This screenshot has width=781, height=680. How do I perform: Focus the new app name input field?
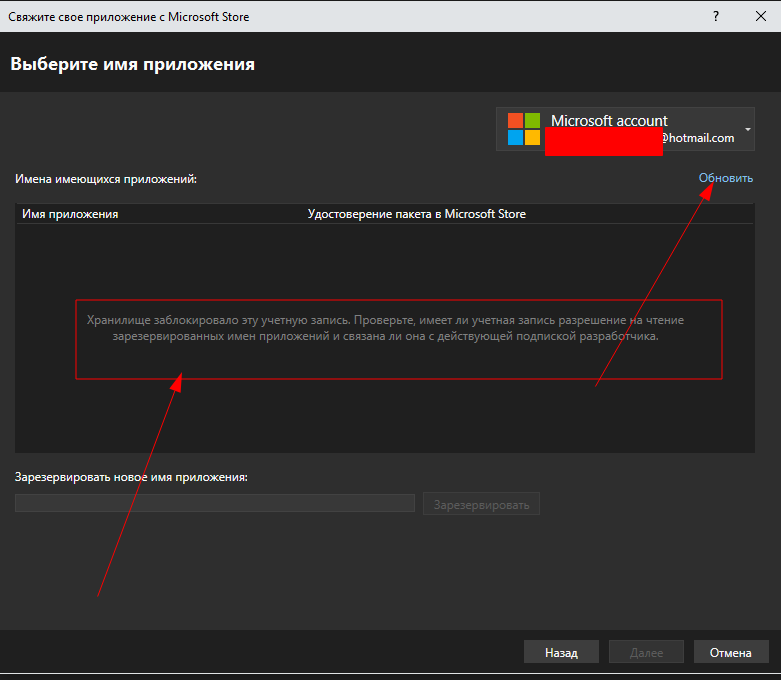pos(215,503)
